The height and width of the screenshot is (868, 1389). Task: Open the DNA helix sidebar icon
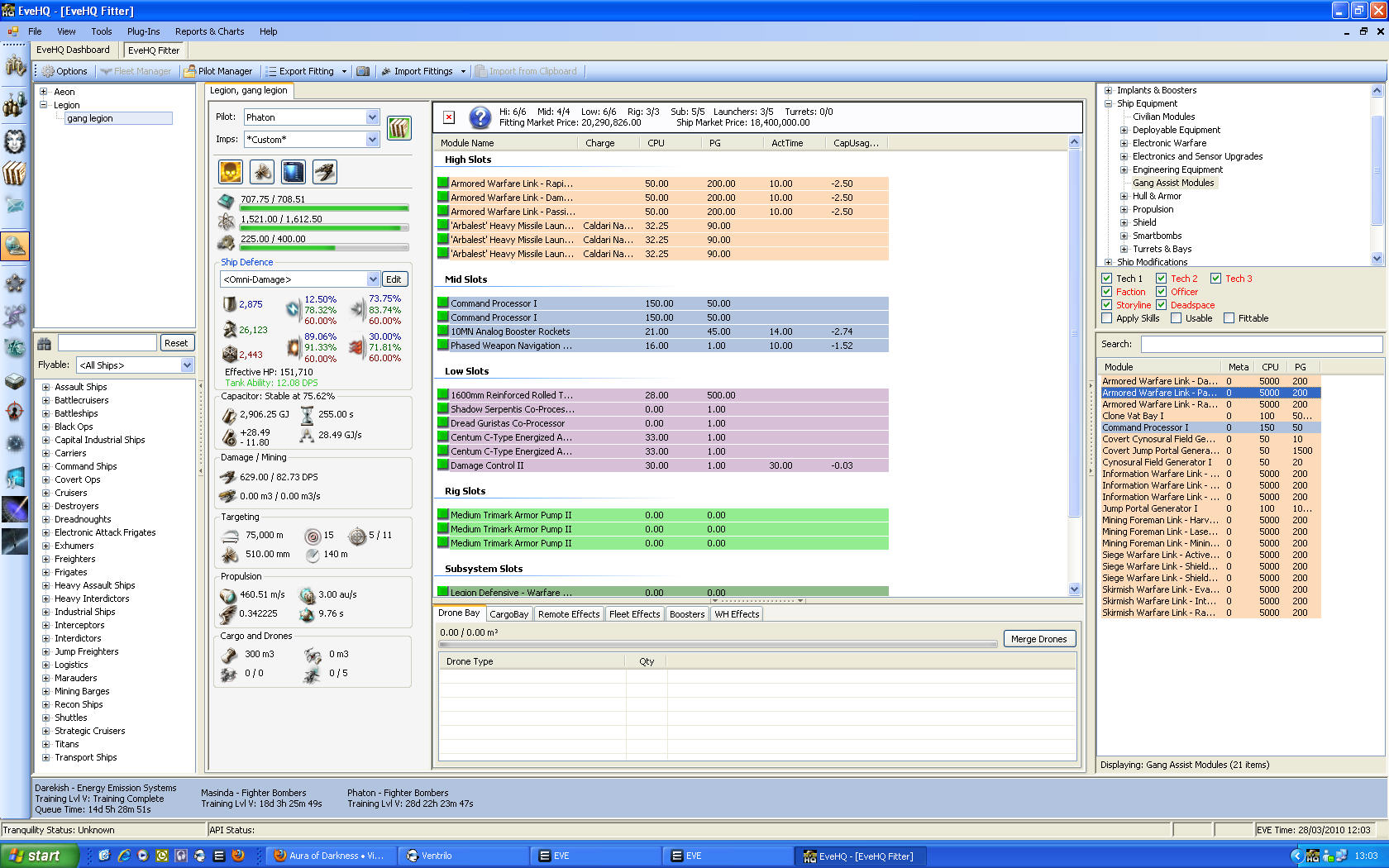[x=15, y=315]
